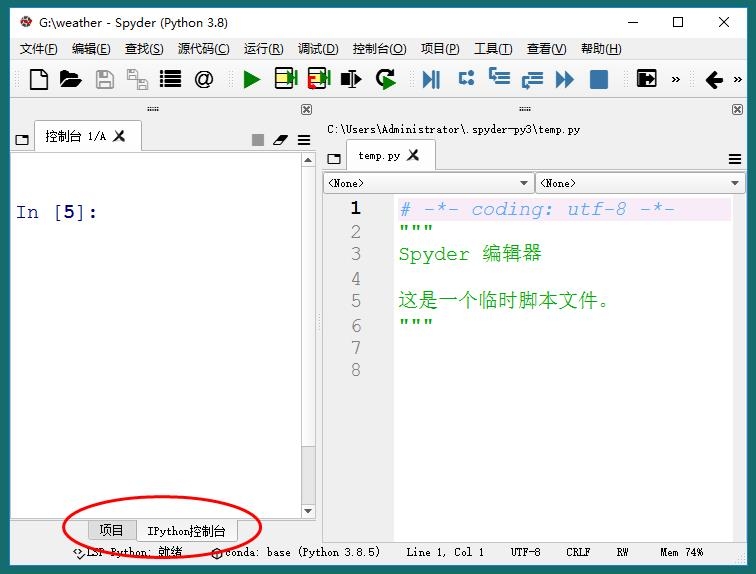The width and height of the screenshot is (756, 574).
Task: Start debugging with the Debug file icon
Action: coord(431,79)
